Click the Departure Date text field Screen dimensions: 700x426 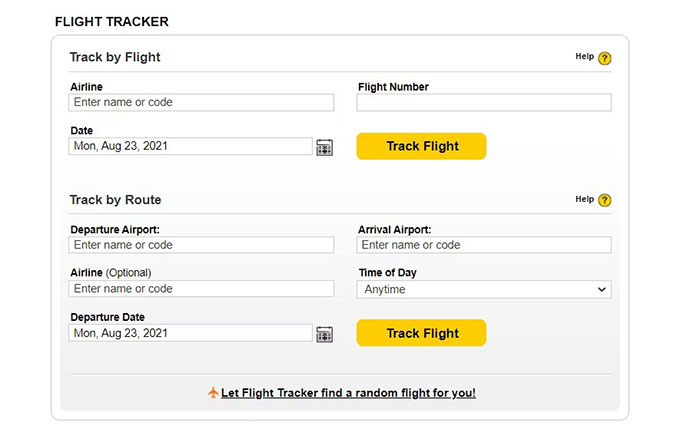pos(191,333)
